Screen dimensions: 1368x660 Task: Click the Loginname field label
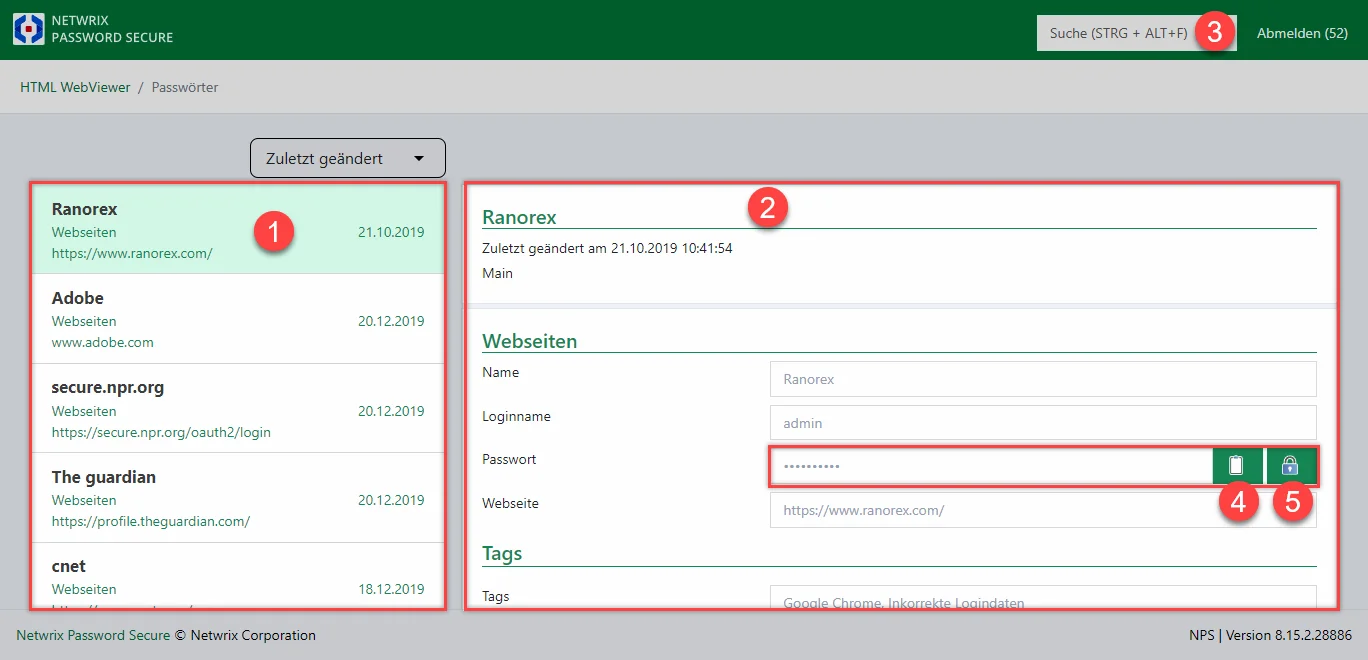pos(516,416)
